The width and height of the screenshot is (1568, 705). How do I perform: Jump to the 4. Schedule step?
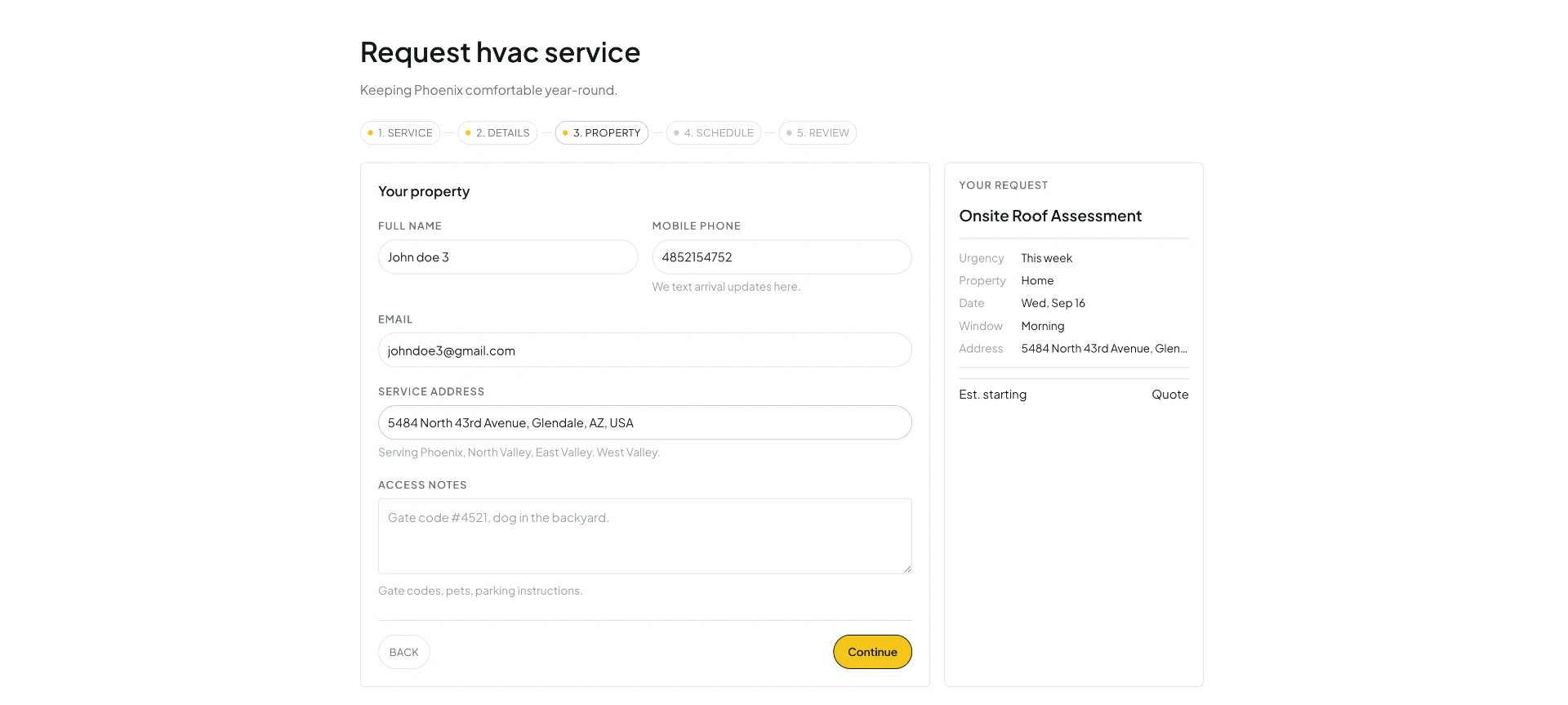(714, 133)
